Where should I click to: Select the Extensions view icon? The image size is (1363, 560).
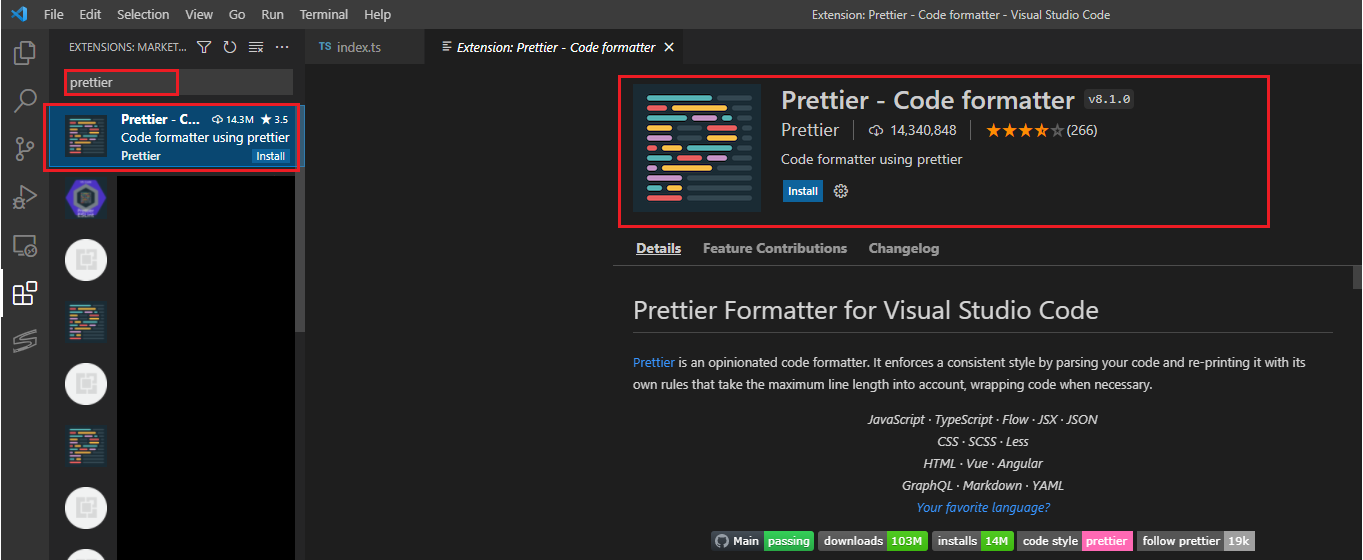25,293
